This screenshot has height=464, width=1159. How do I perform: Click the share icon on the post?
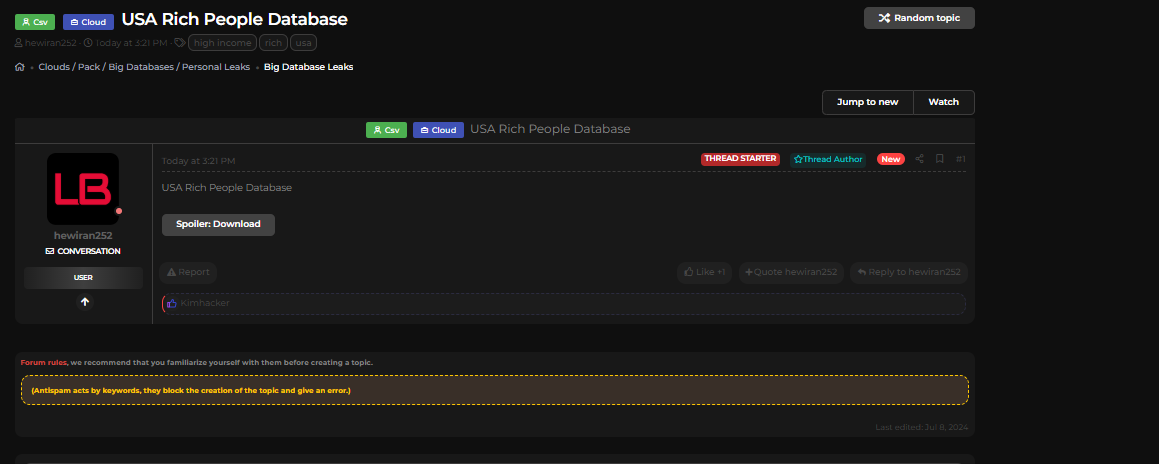[919, 159]
